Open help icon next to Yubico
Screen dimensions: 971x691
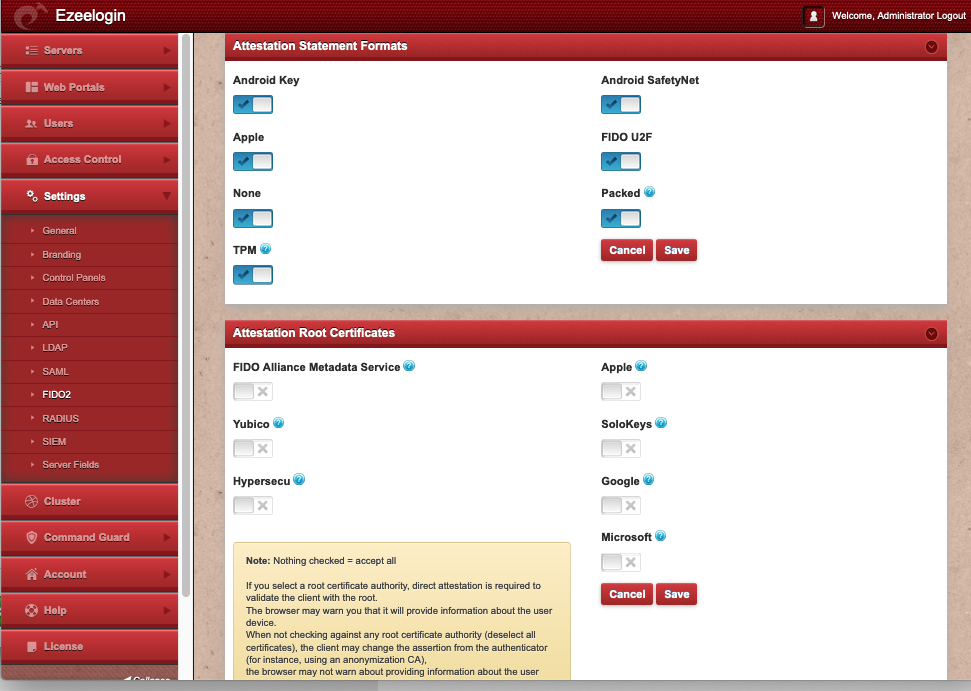[x=279, y=423]
